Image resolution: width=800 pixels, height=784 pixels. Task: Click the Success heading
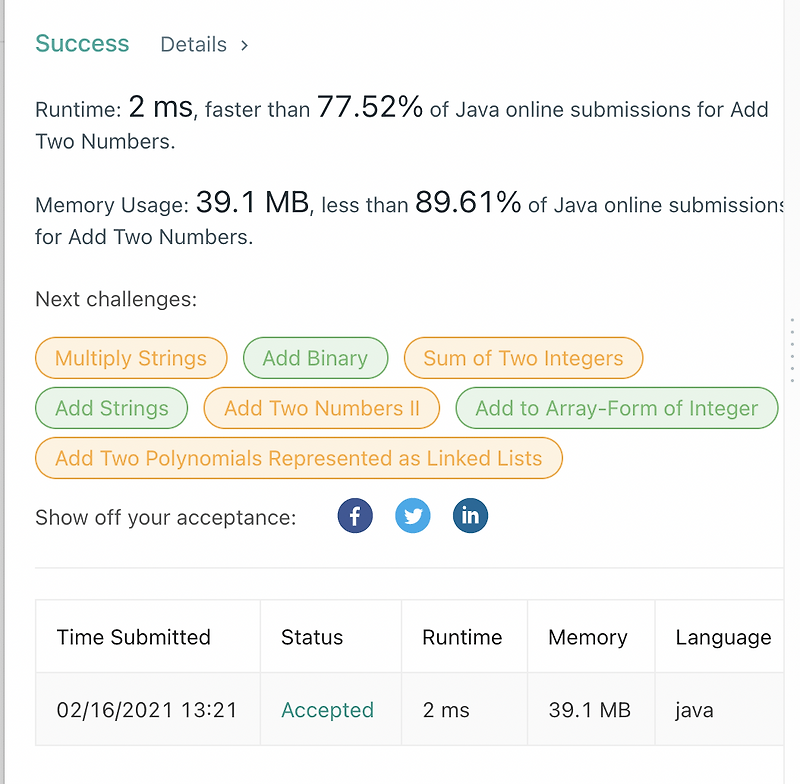coord(82,44)
